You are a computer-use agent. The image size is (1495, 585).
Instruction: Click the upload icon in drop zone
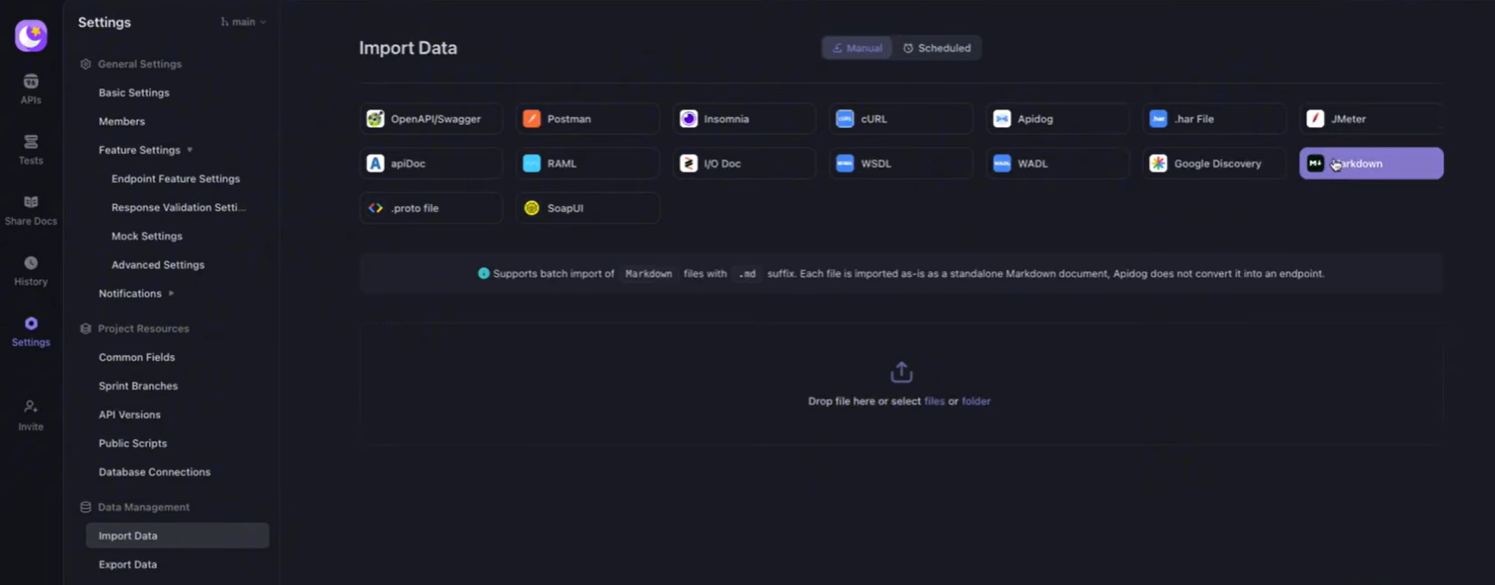click(901, 372)
